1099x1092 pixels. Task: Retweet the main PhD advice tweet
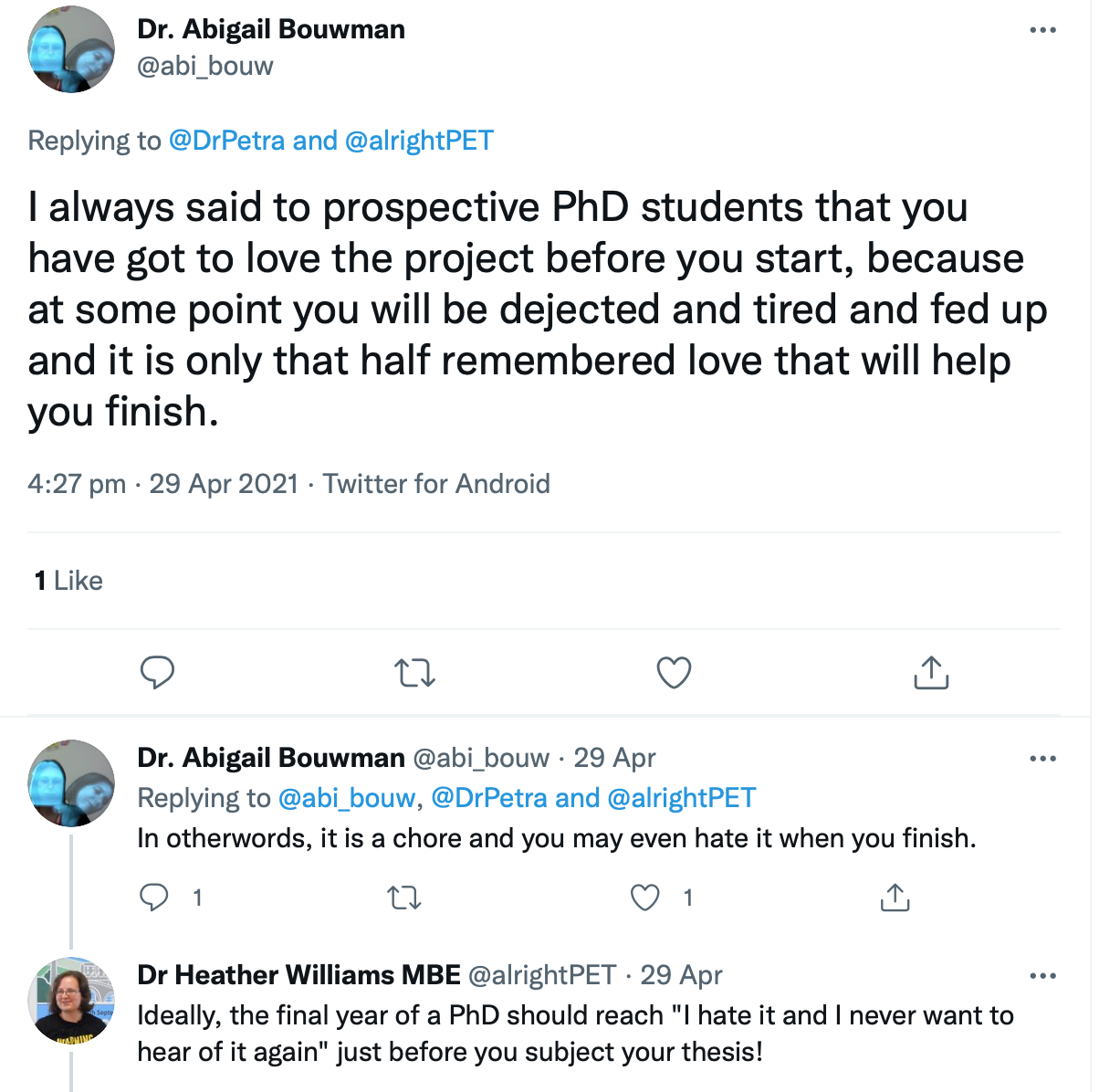[x=414, y=674]
